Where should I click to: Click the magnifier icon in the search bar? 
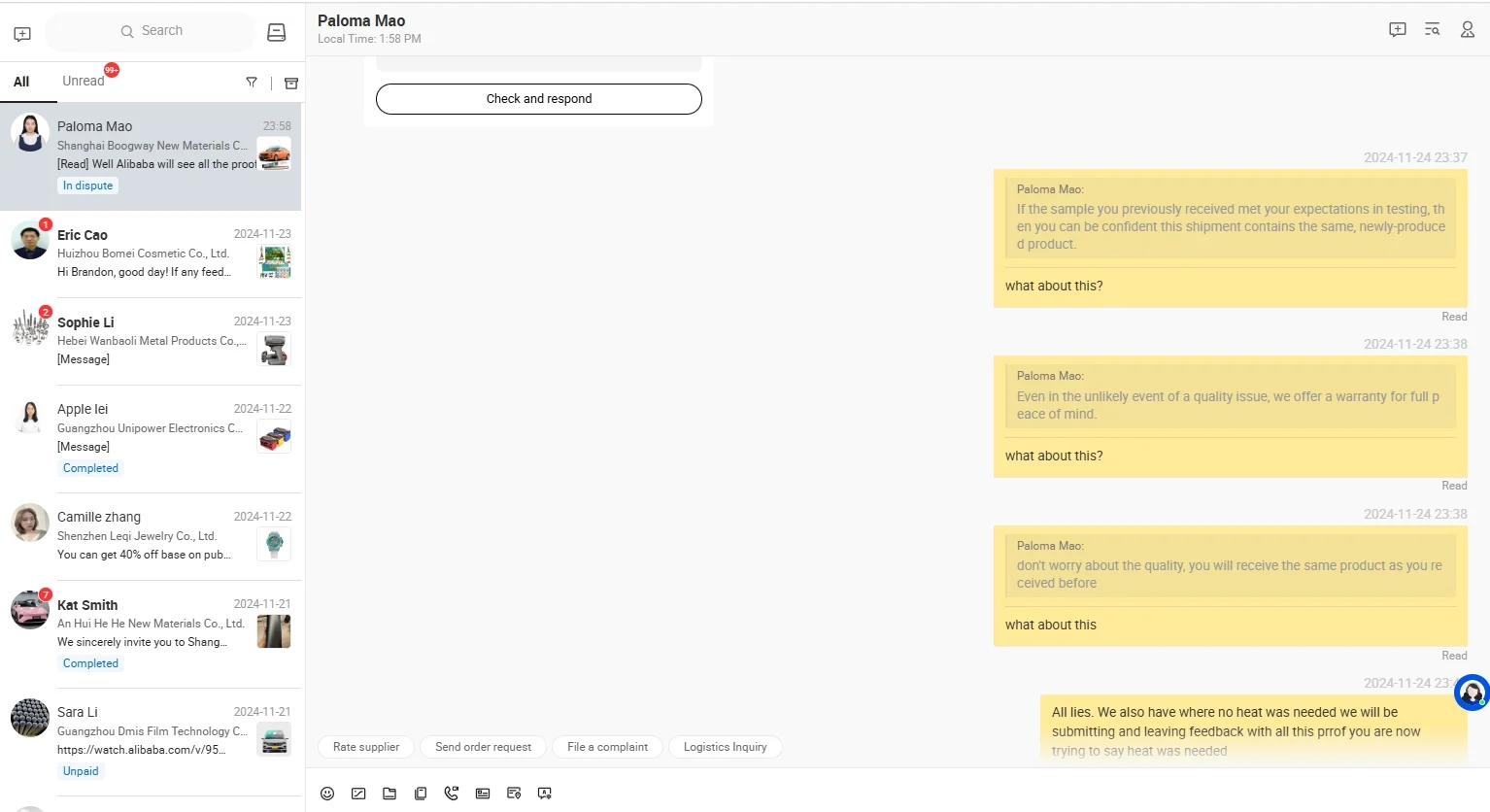pyautogui.click(x=127, y=31)
